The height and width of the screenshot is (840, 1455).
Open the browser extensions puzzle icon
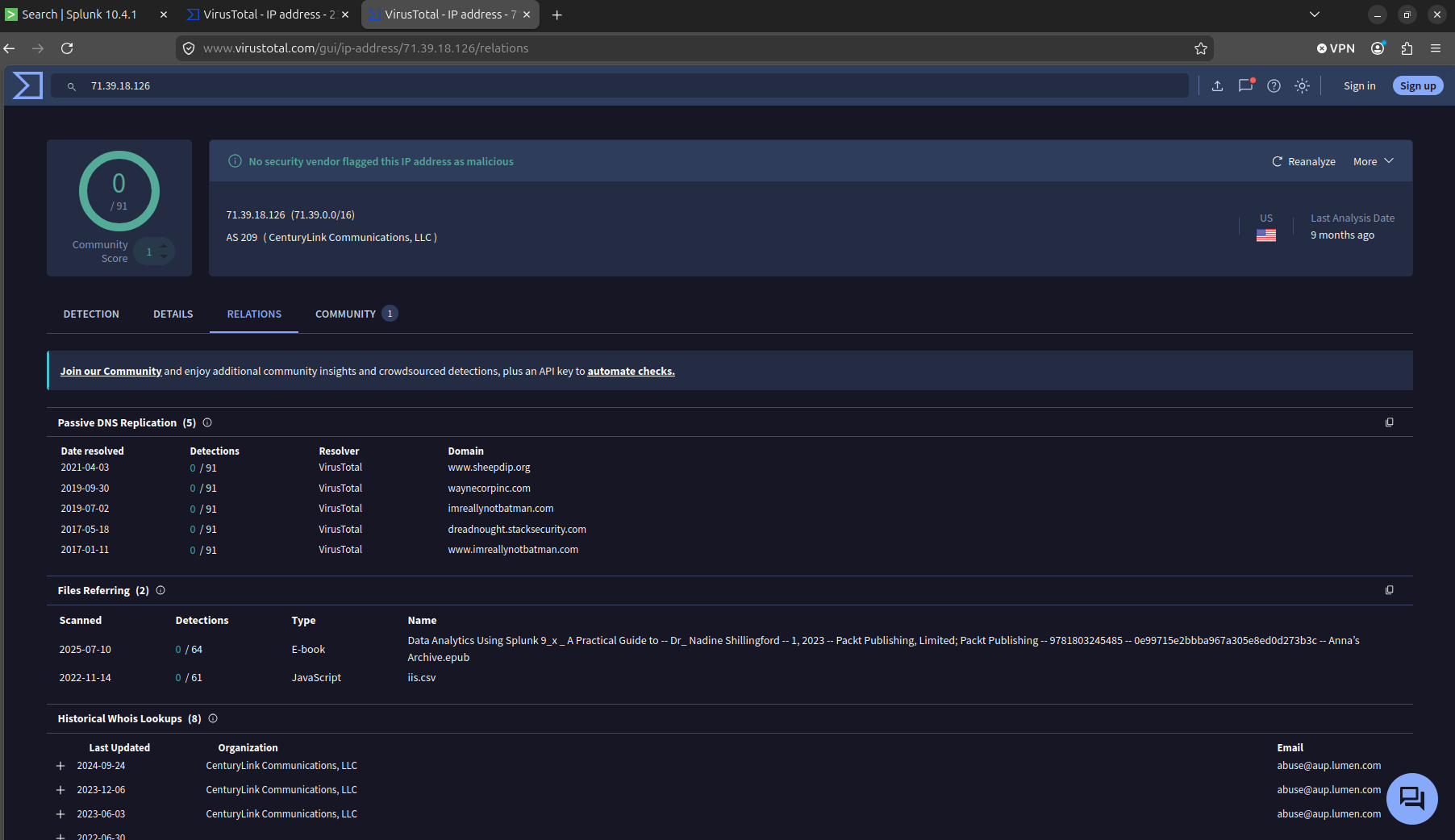(x=1407, y=48)
